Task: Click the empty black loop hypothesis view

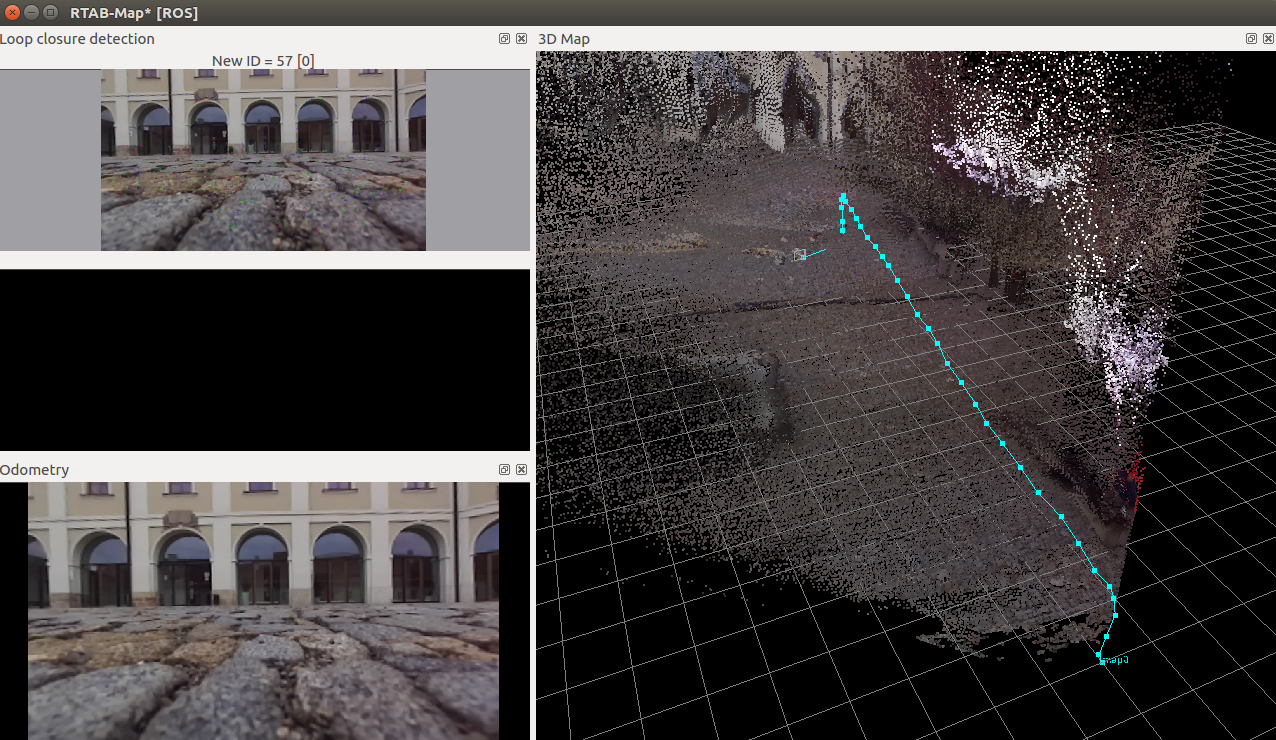Action: [x=264, y=360]
